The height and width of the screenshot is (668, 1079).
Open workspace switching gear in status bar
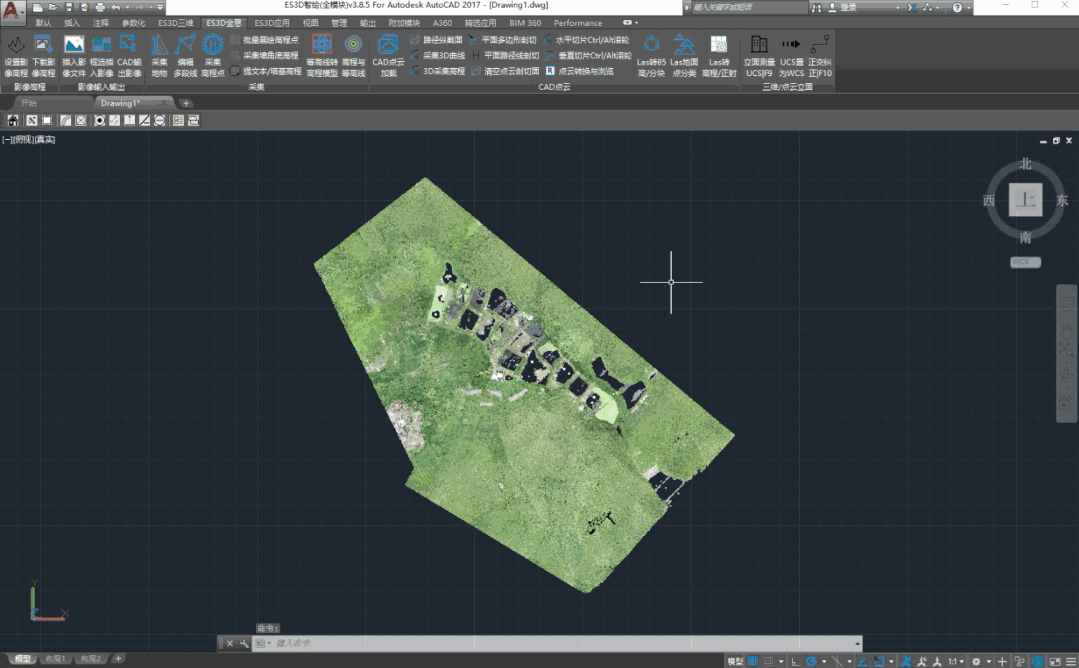pyautogui.click(x=976, y=661)
